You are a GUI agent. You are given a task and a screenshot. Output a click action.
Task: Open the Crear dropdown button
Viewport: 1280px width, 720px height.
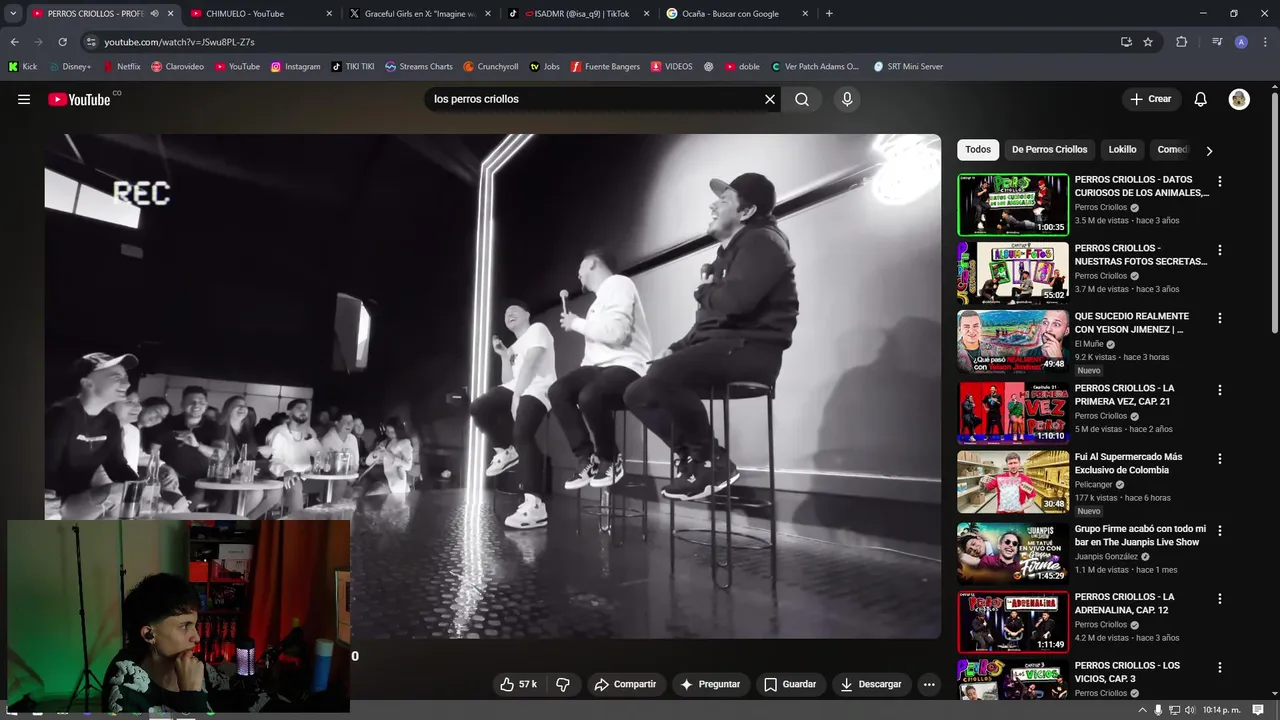click(1150, 99)
